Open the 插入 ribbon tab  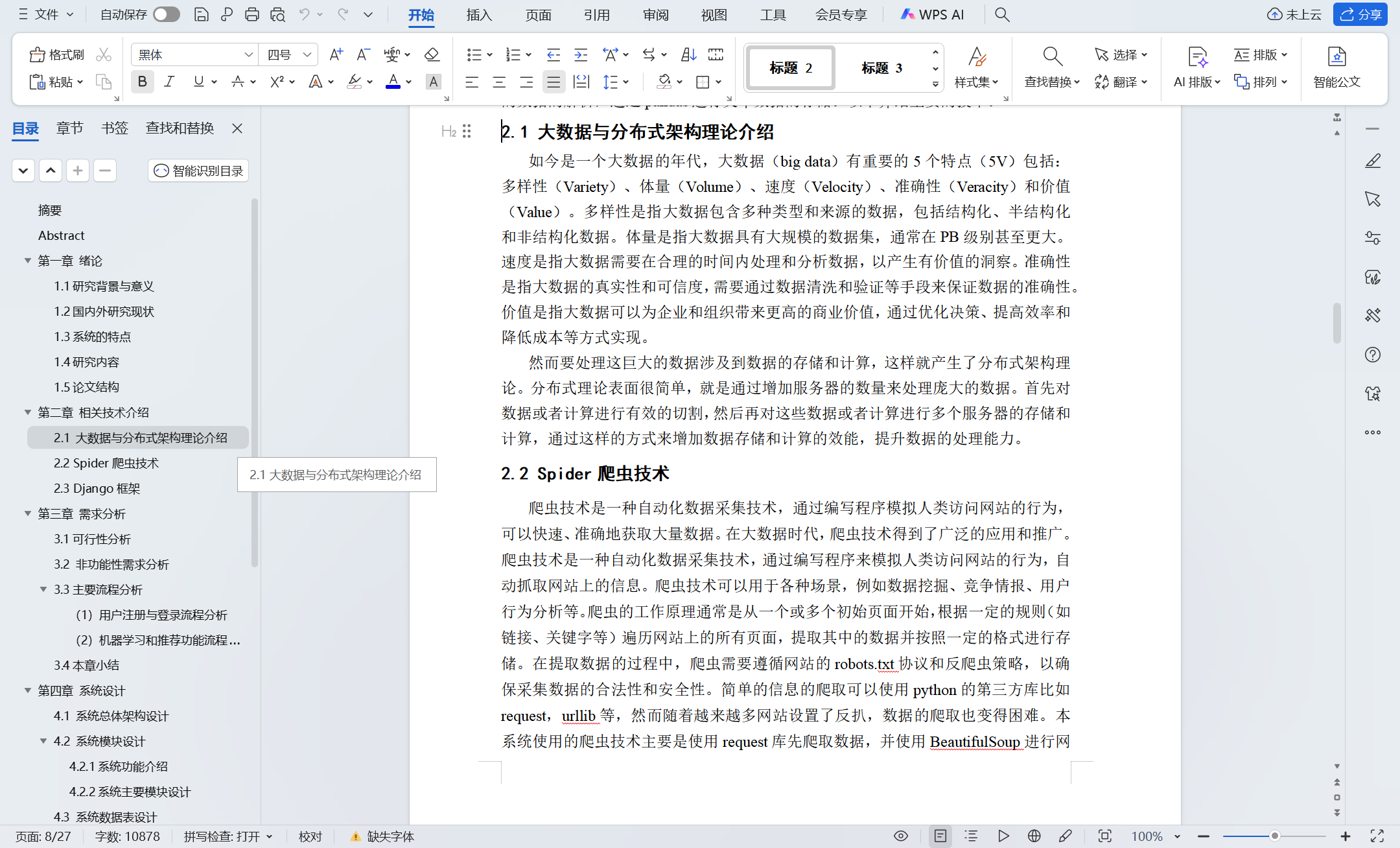click(479, 14)
